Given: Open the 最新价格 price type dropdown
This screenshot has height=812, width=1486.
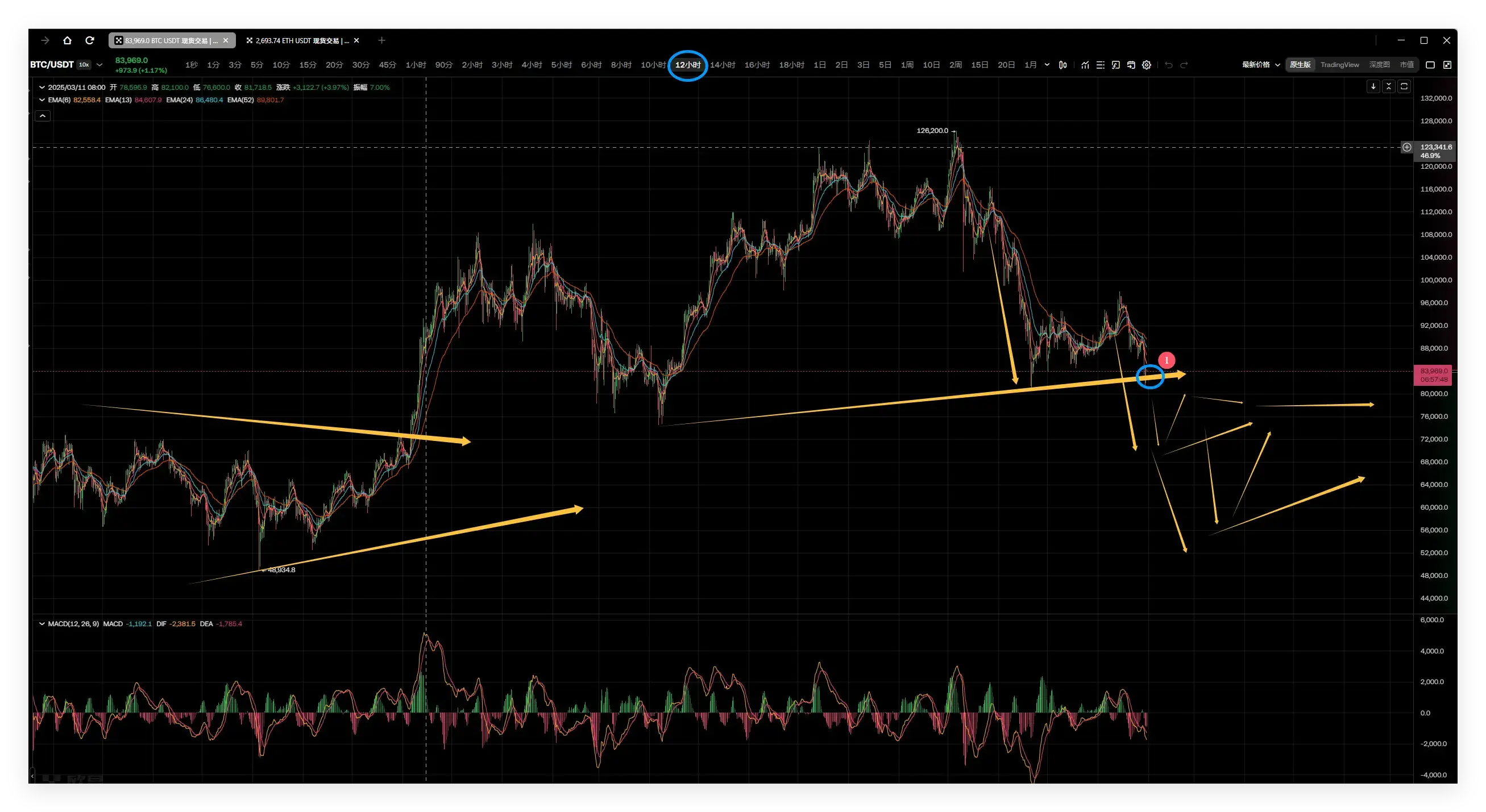Looking at the screenshot, I should [x=1260, y=65].
